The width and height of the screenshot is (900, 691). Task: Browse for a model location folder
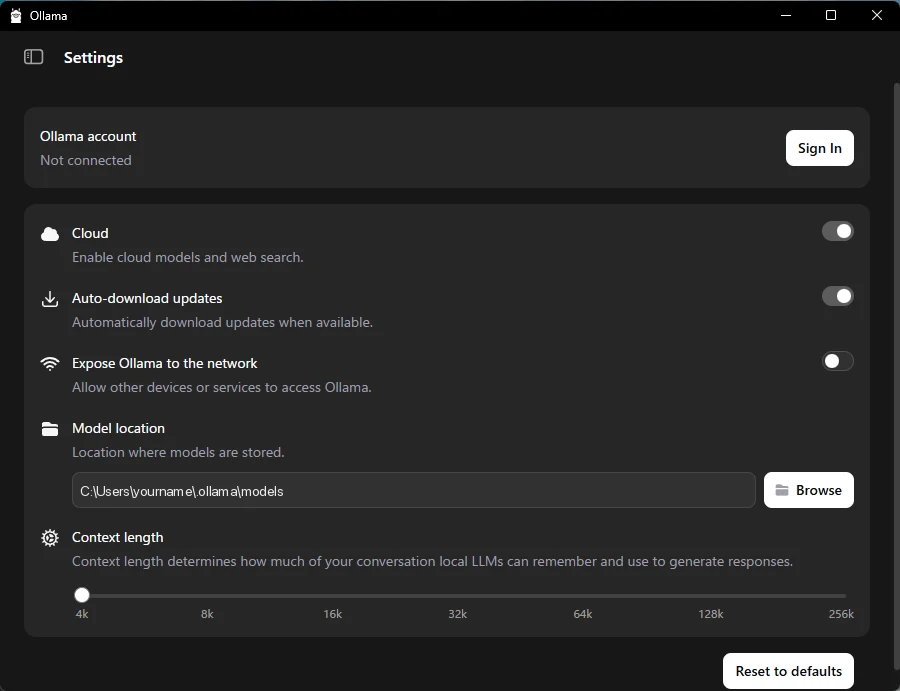809,490
